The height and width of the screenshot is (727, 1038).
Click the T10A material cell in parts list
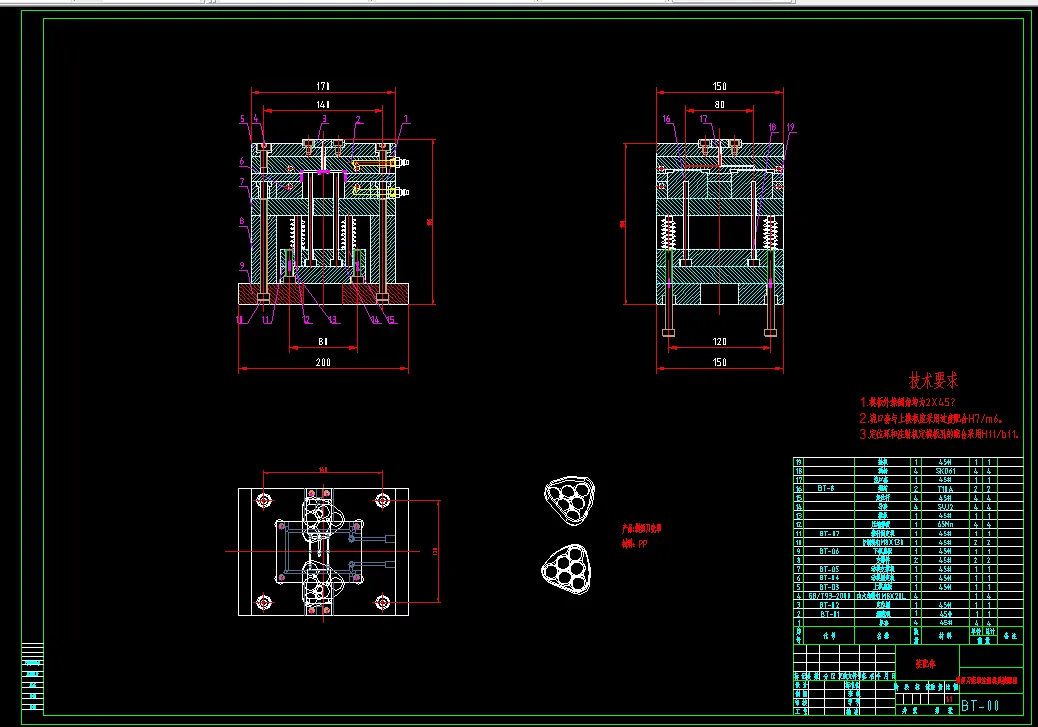coord(945,489)
